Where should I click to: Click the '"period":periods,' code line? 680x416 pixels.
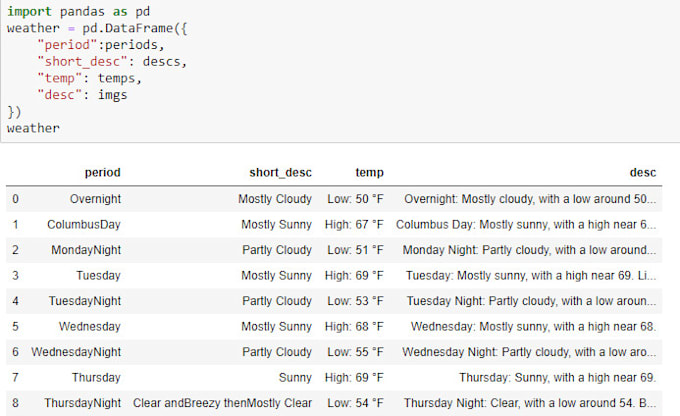pyautogui.click(x=101, y=45)
